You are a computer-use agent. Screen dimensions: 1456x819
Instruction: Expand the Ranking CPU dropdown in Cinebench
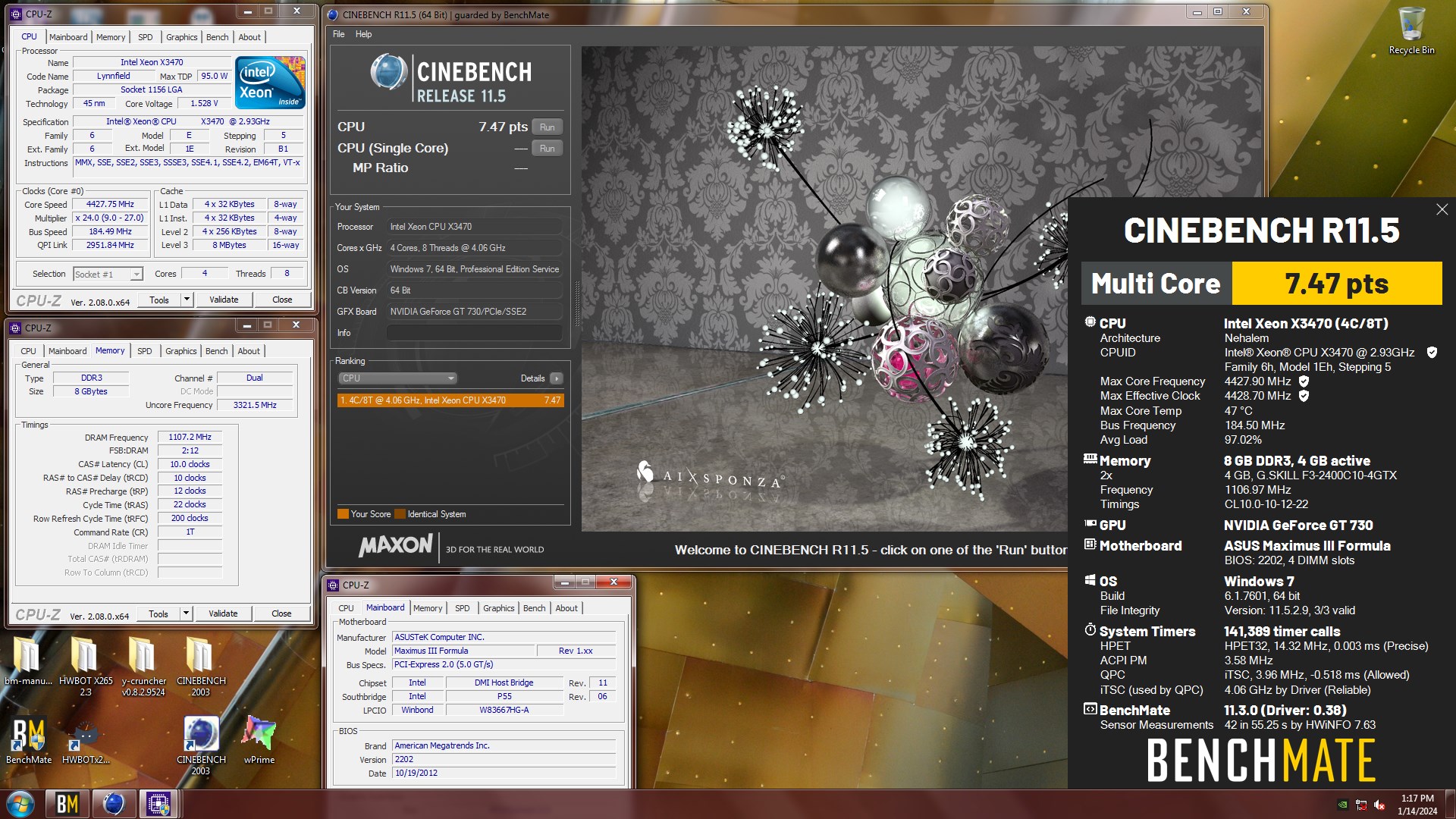pyautogui.click(x=397, y=378)
